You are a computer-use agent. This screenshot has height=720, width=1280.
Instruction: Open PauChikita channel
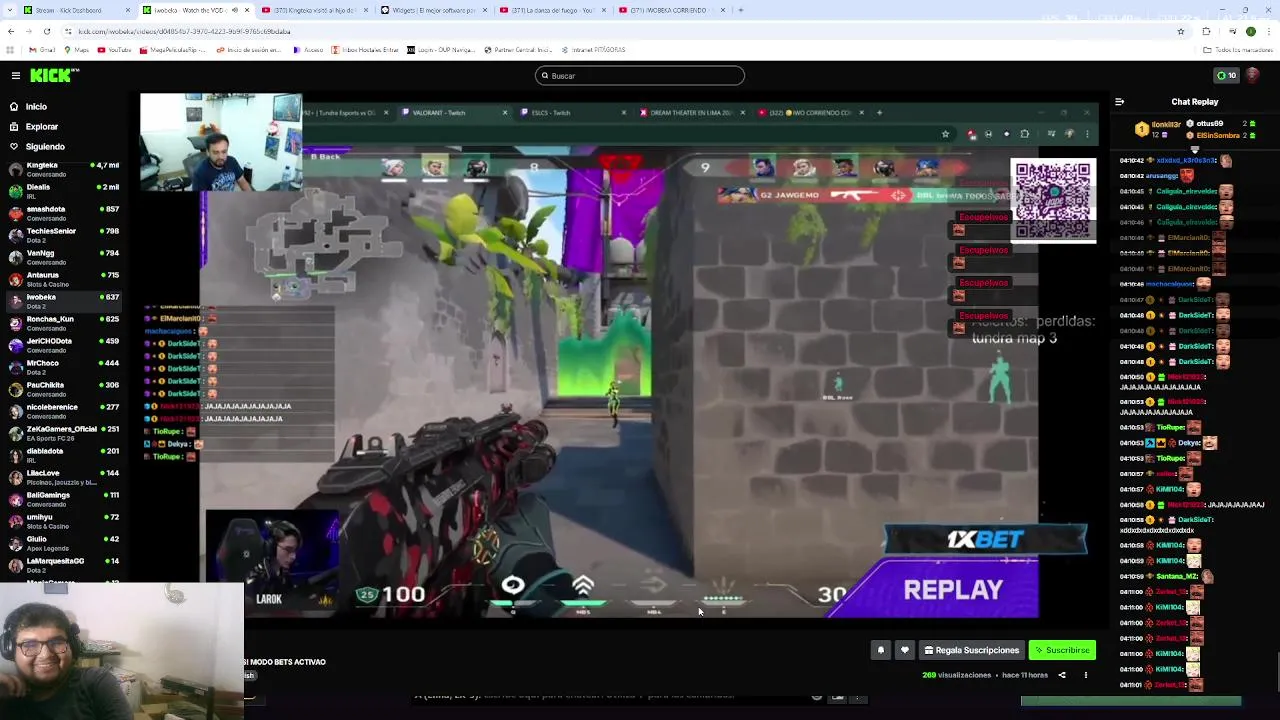64,389
